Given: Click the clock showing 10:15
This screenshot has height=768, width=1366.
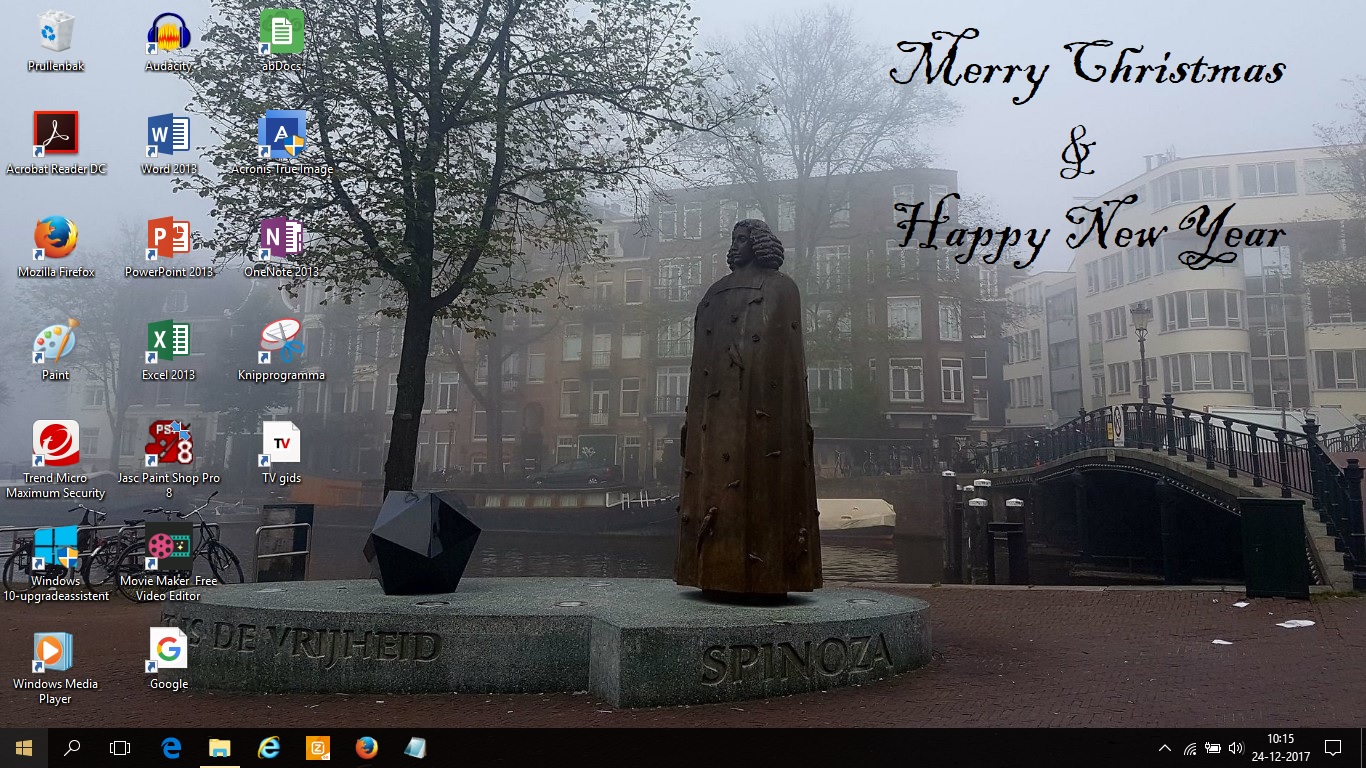Looking at the screenshot, I should pos(1280,747).
